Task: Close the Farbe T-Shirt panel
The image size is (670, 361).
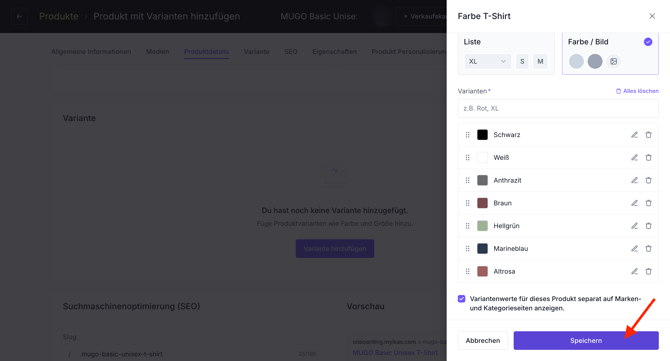Action: click(652, 16)
